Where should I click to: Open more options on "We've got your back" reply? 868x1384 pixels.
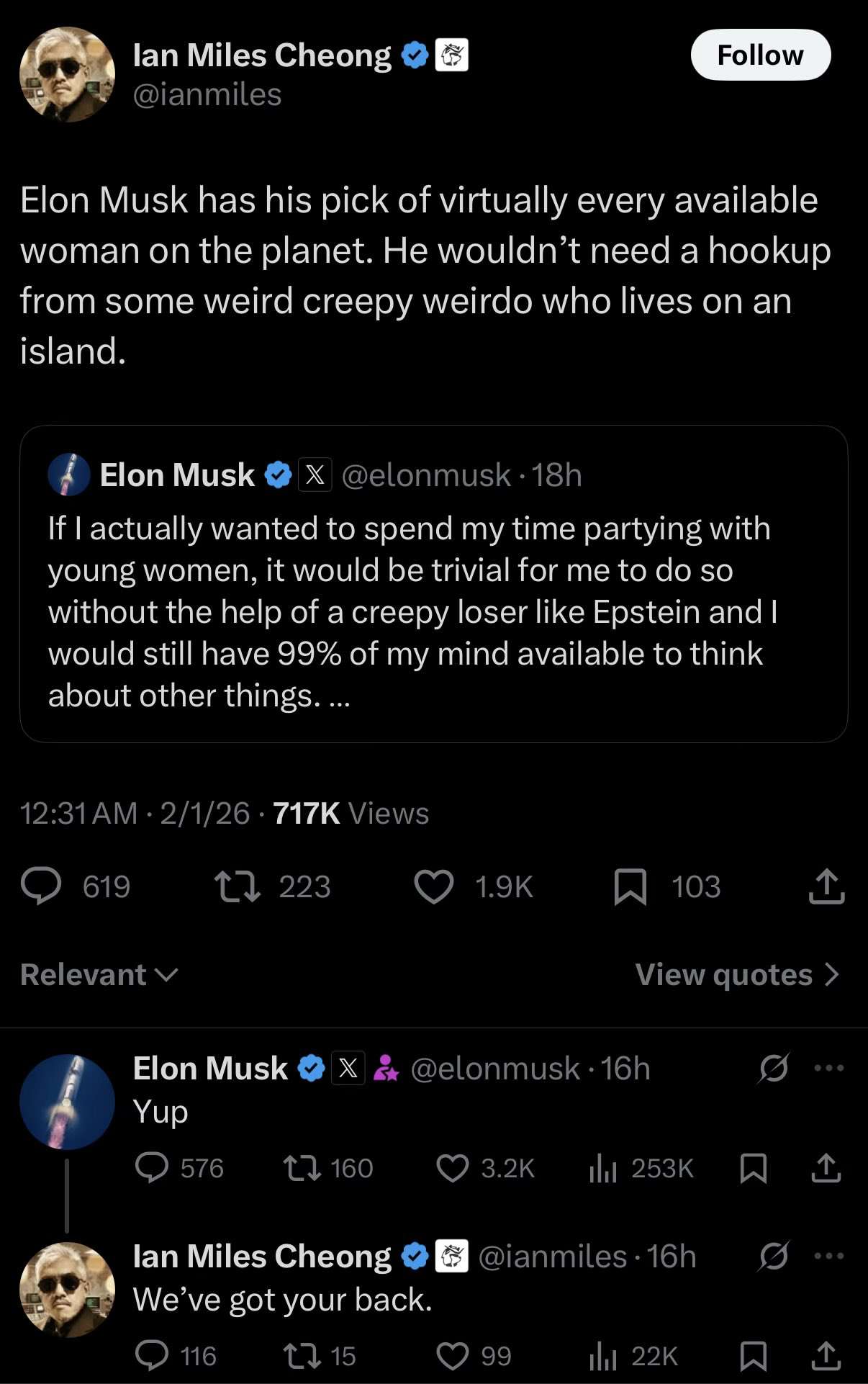point(828,1256)
